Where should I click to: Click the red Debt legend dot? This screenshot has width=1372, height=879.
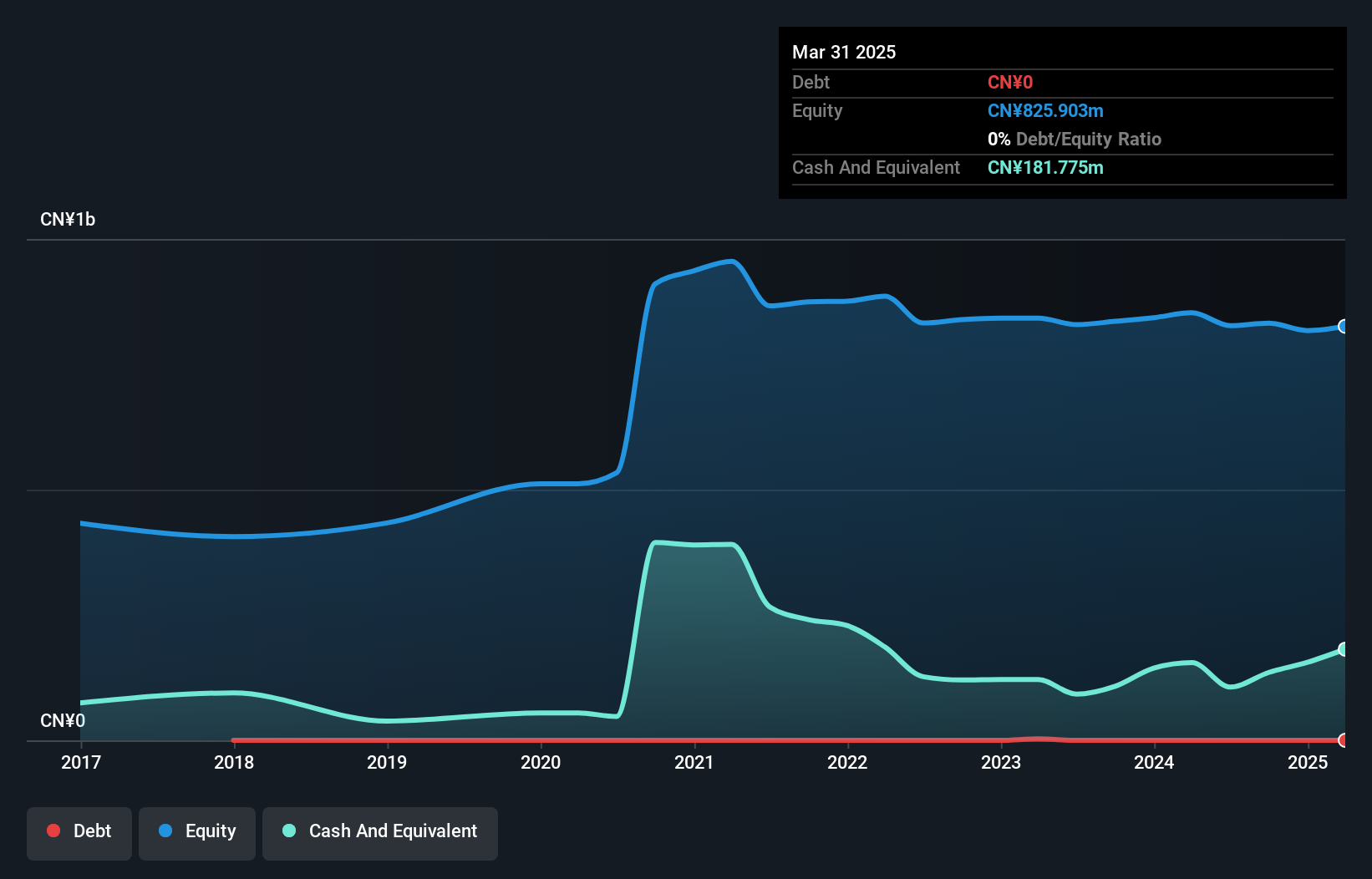tap(53, 831)
